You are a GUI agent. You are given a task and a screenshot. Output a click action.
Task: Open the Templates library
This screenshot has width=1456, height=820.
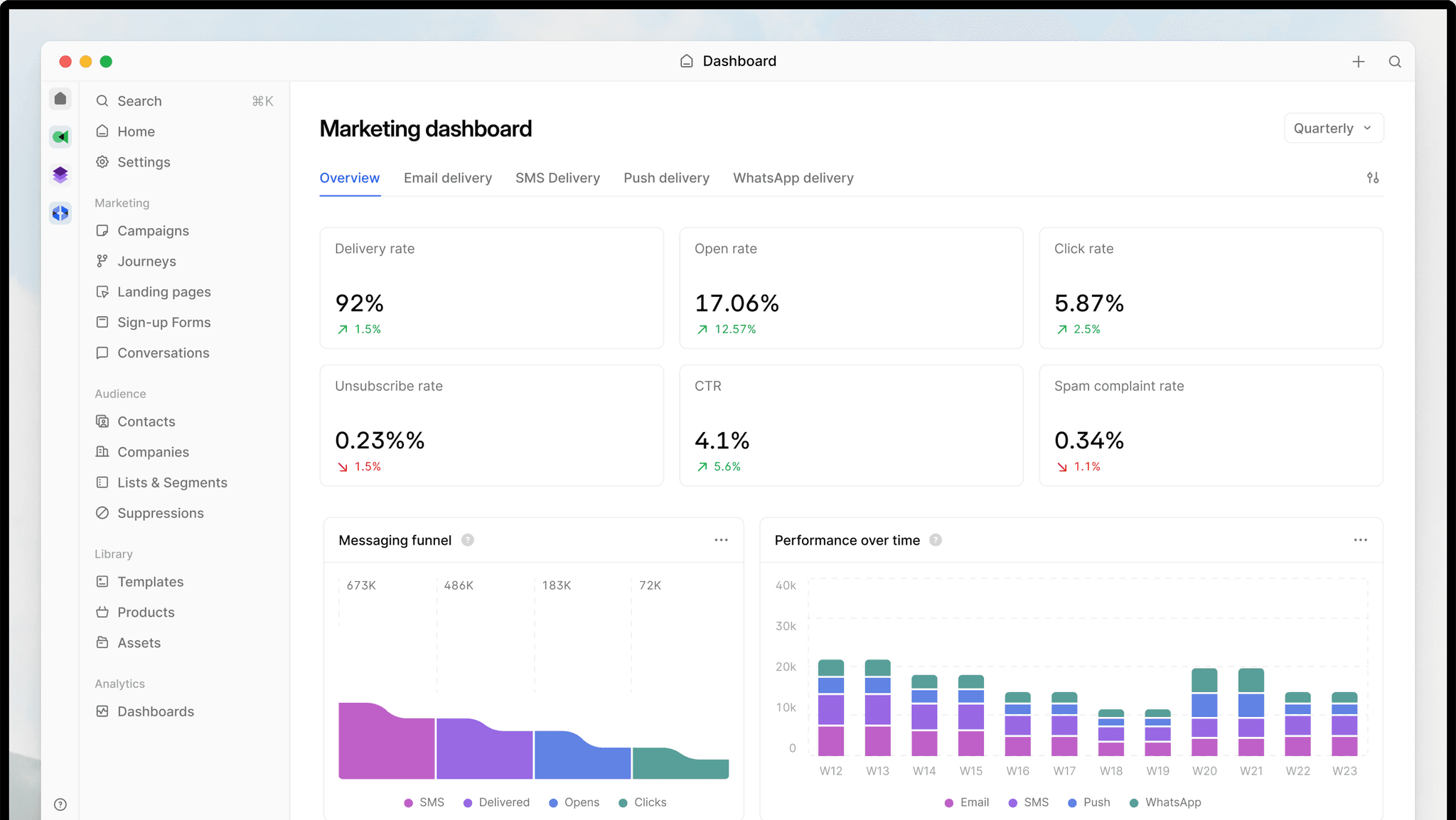(149, 581)
